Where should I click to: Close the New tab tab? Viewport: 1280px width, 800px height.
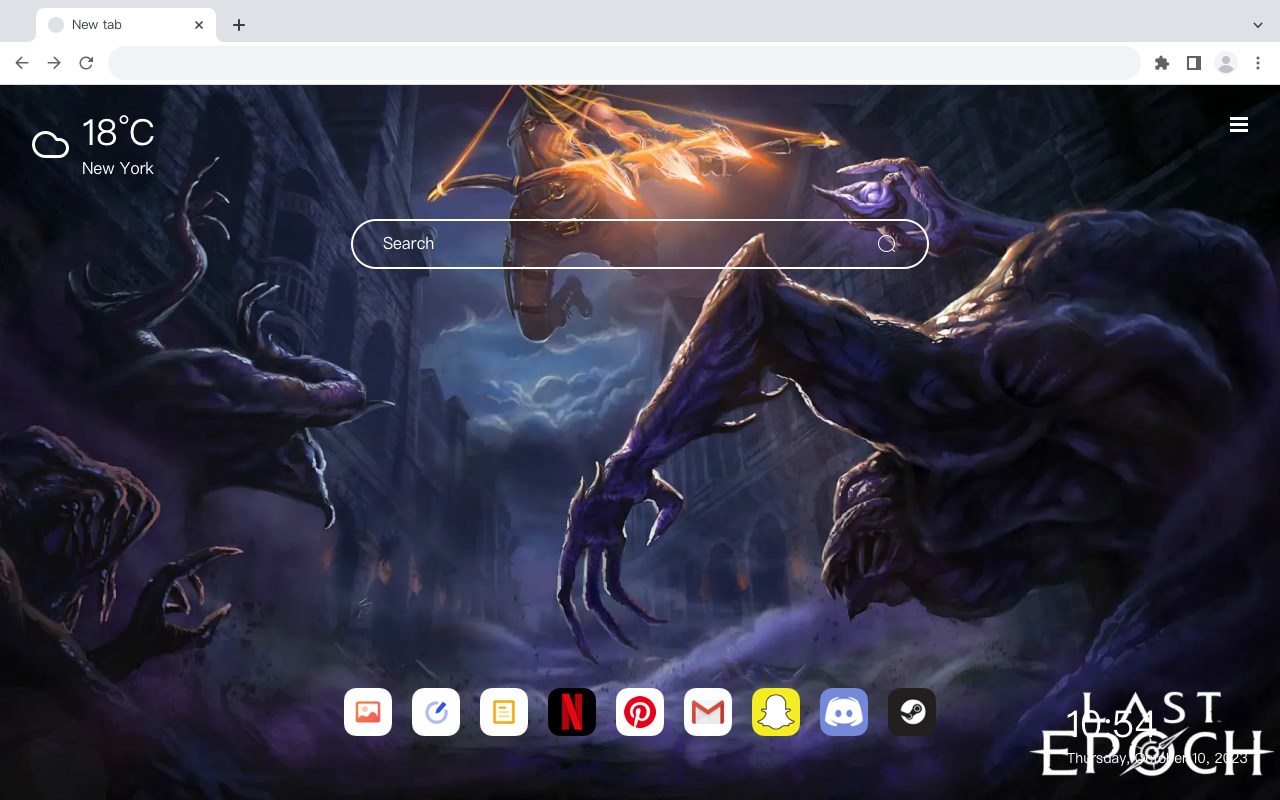(x=199, y=25)
